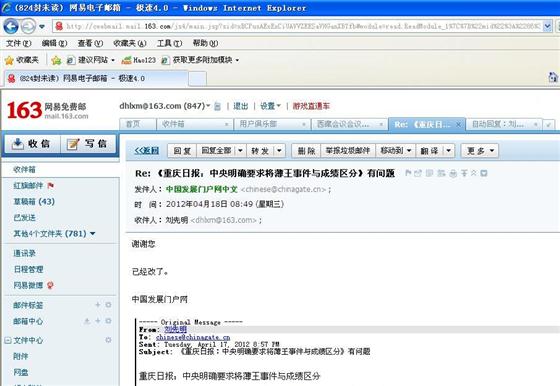Click IE home icon at toolbar right
This screenshot has height=386, width=560.
point(552,77)
